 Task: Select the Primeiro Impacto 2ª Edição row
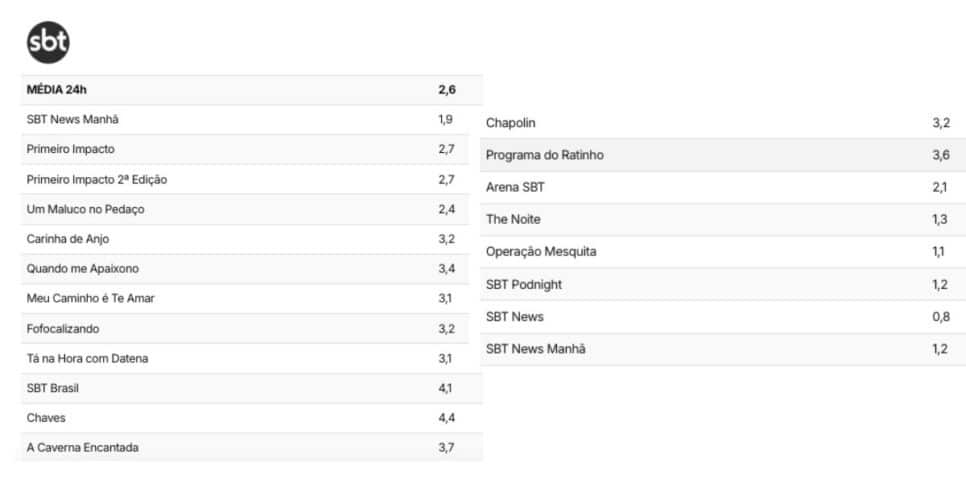[252, 179]
